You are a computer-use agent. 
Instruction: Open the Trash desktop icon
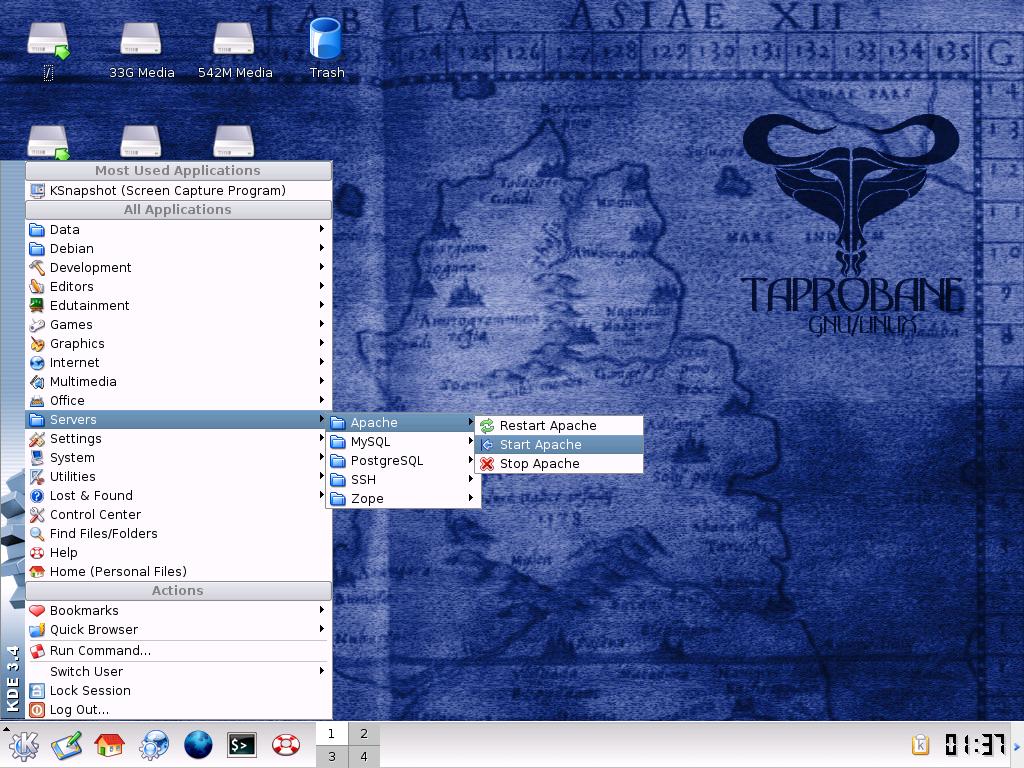tap(326, 49)
